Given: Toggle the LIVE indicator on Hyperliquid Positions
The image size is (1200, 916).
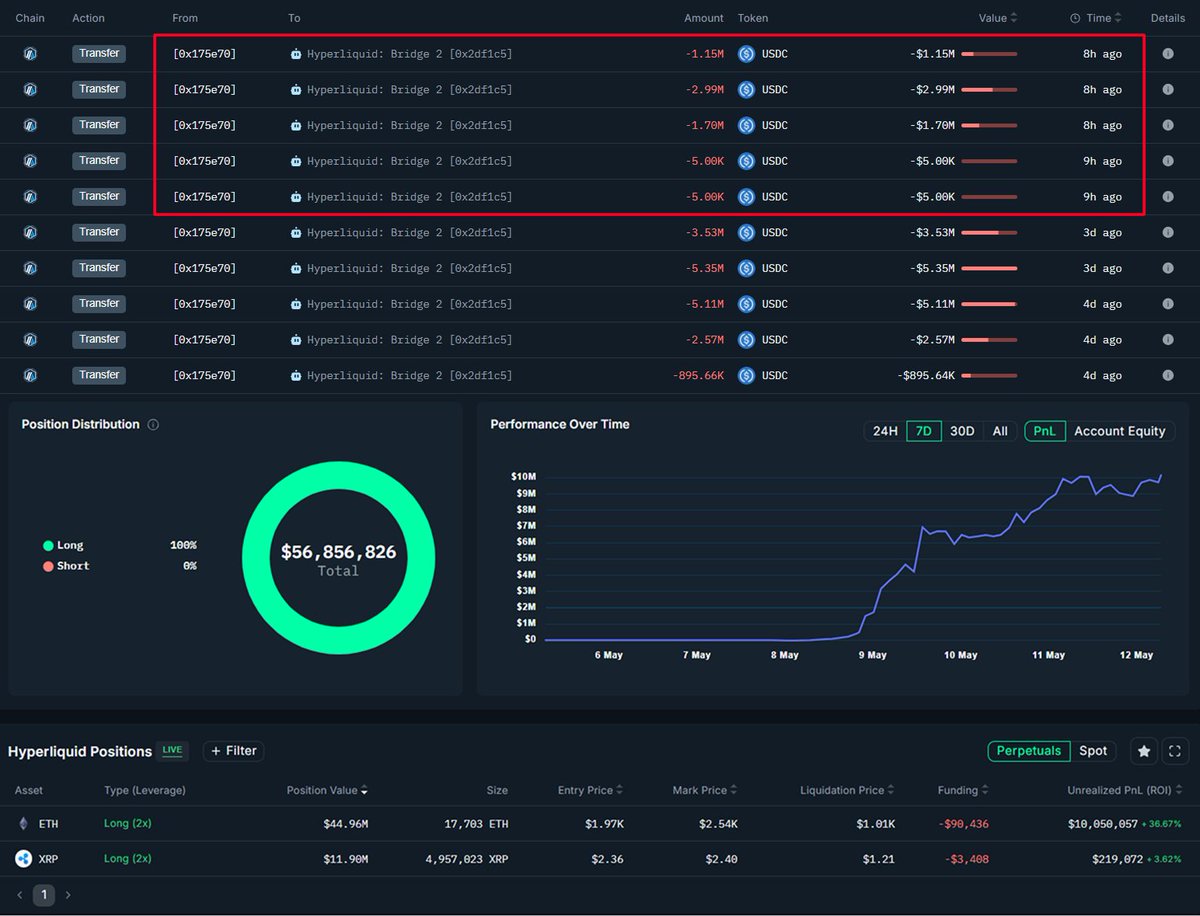Looking at the screenshot, I should (171, 750).
